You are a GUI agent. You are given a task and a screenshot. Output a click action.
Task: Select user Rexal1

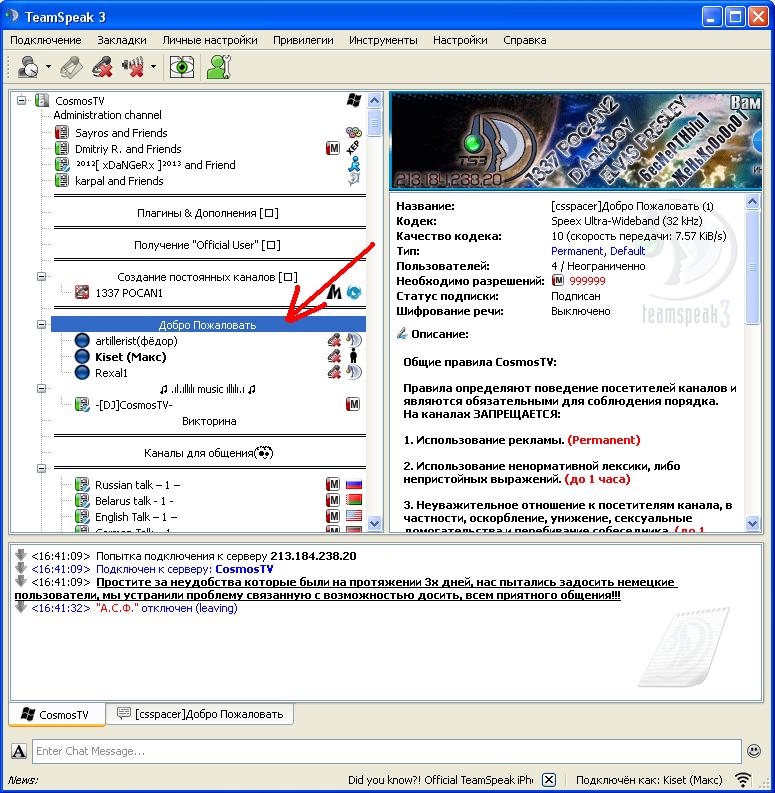(111, 373)
